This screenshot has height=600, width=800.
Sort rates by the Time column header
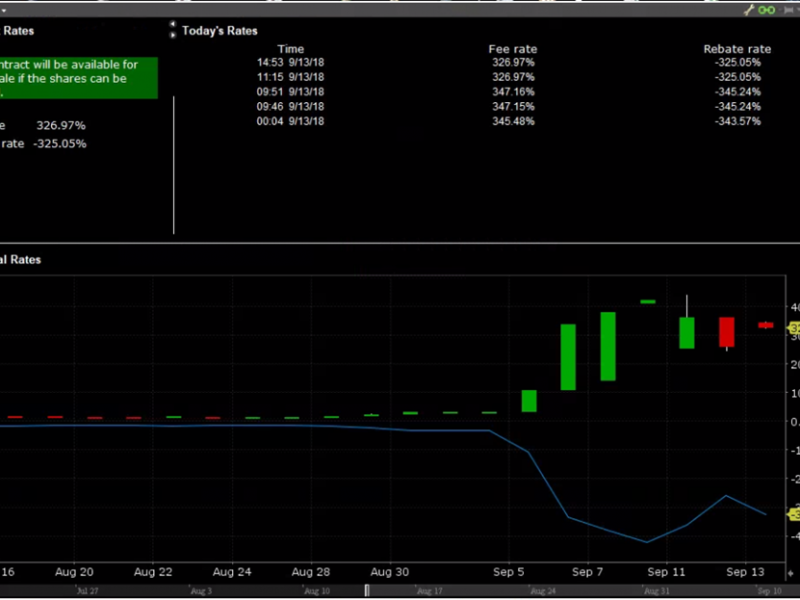tap(290, 49)
